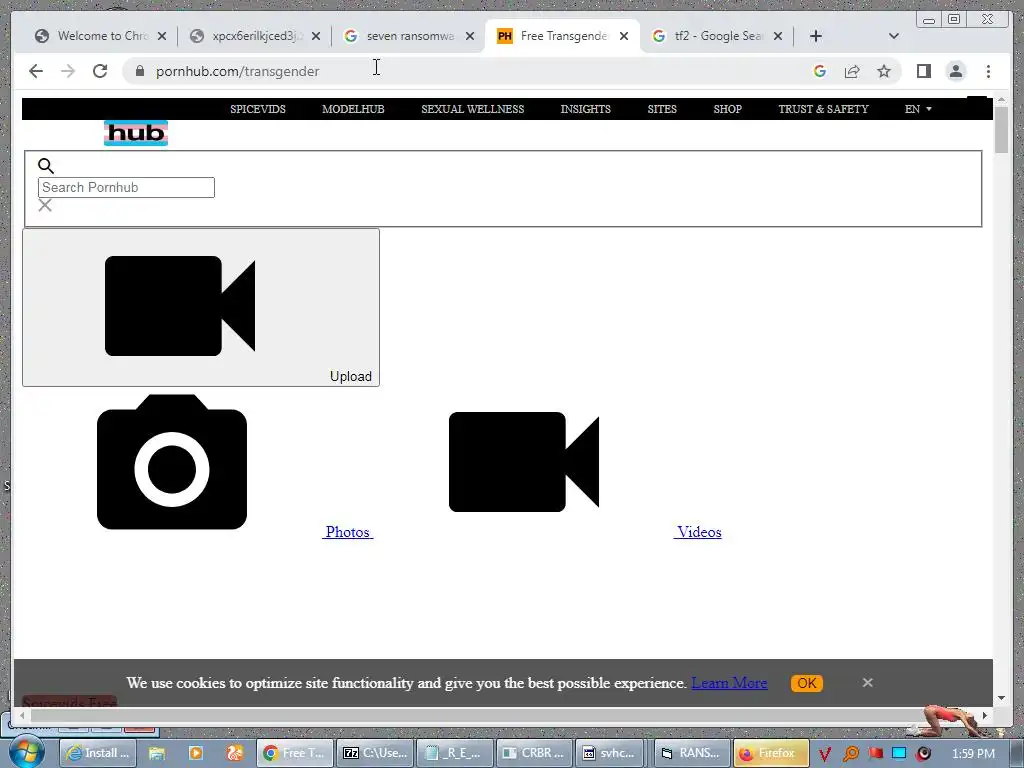Open the RANS taskbar item
This screenshot has height=768, width=1024.
click(x=692, y=753)
